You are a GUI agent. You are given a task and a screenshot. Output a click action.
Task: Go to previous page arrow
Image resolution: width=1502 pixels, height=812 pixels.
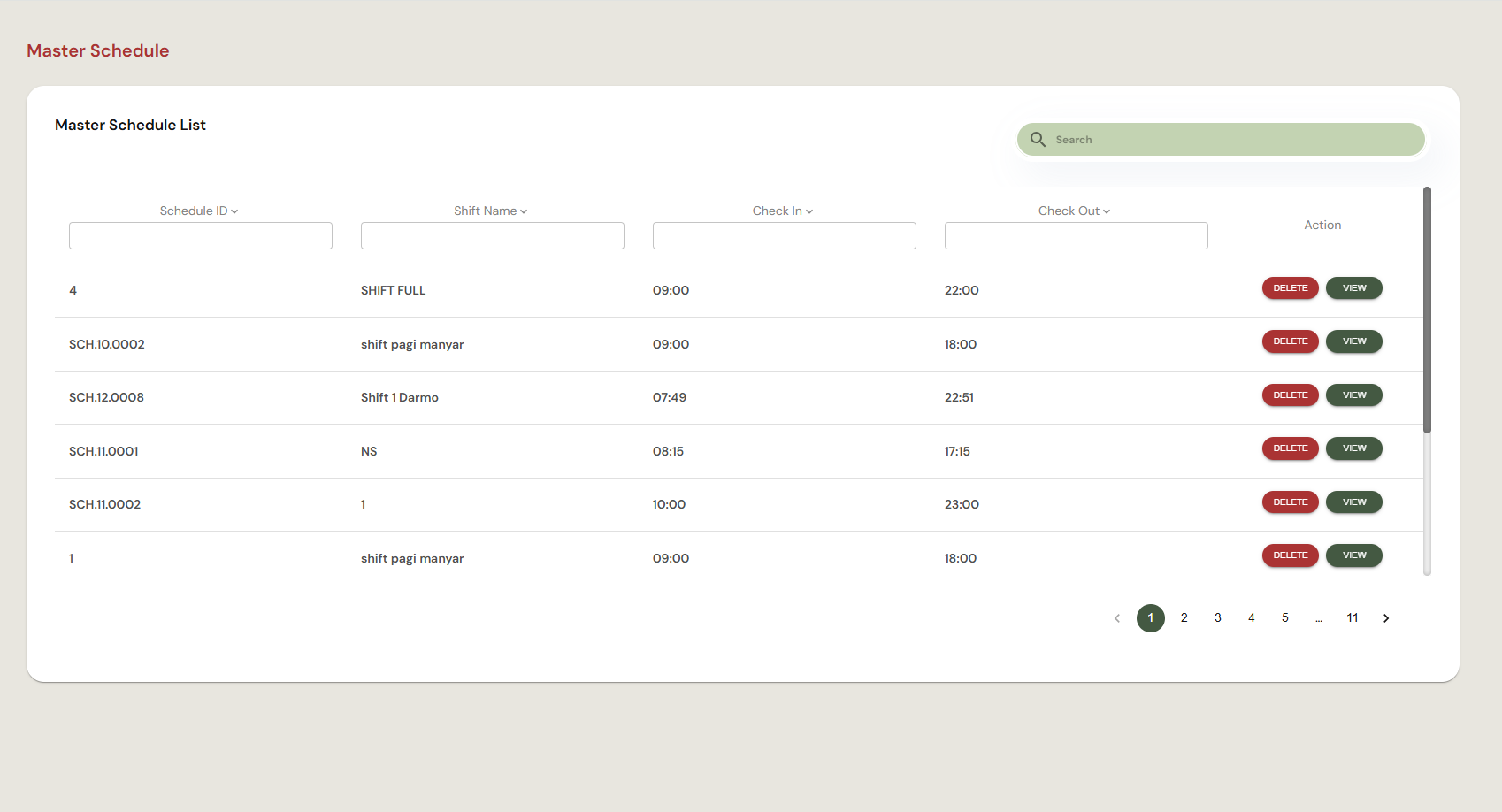pyautogui.click(x=1117, y=618)
